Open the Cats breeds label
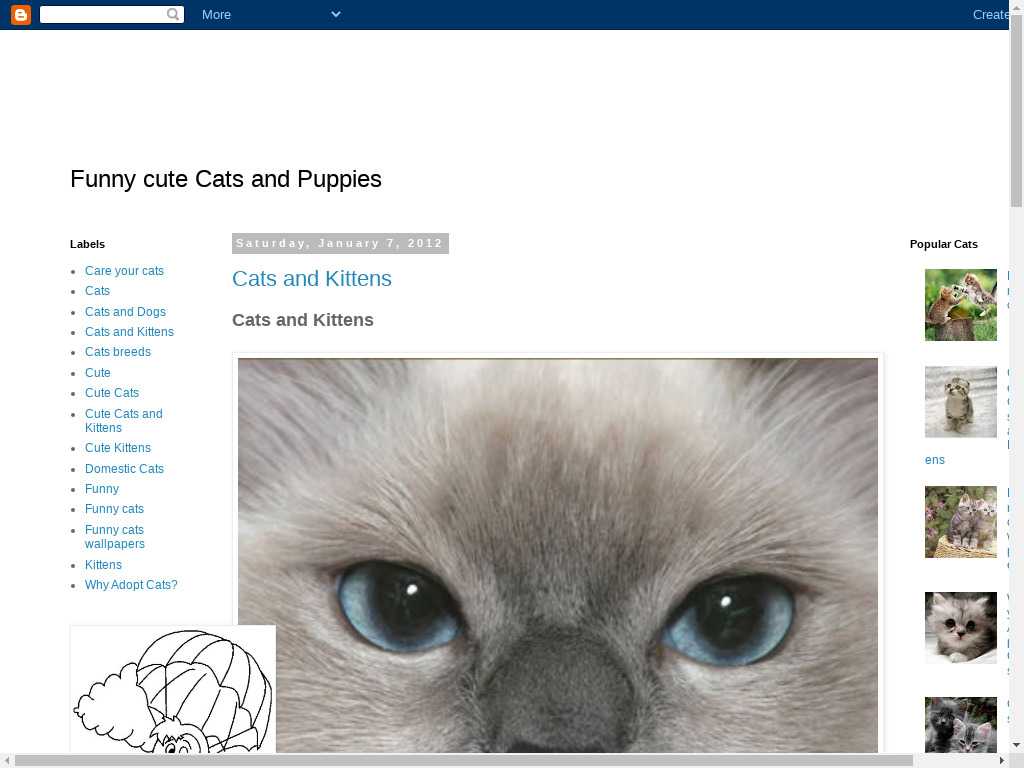This screenshot has width=1024, height=768. click(x=118, y=351)
